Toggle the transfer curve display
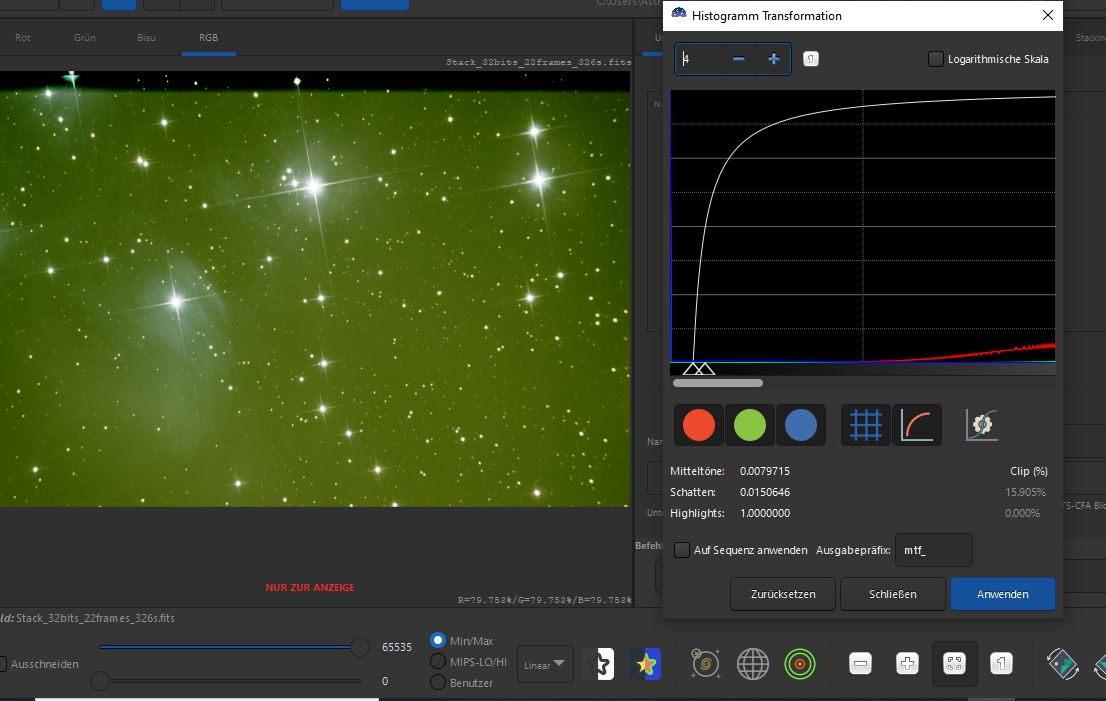The width and height of the screenshot is (1106, 701). click(917, 425)
